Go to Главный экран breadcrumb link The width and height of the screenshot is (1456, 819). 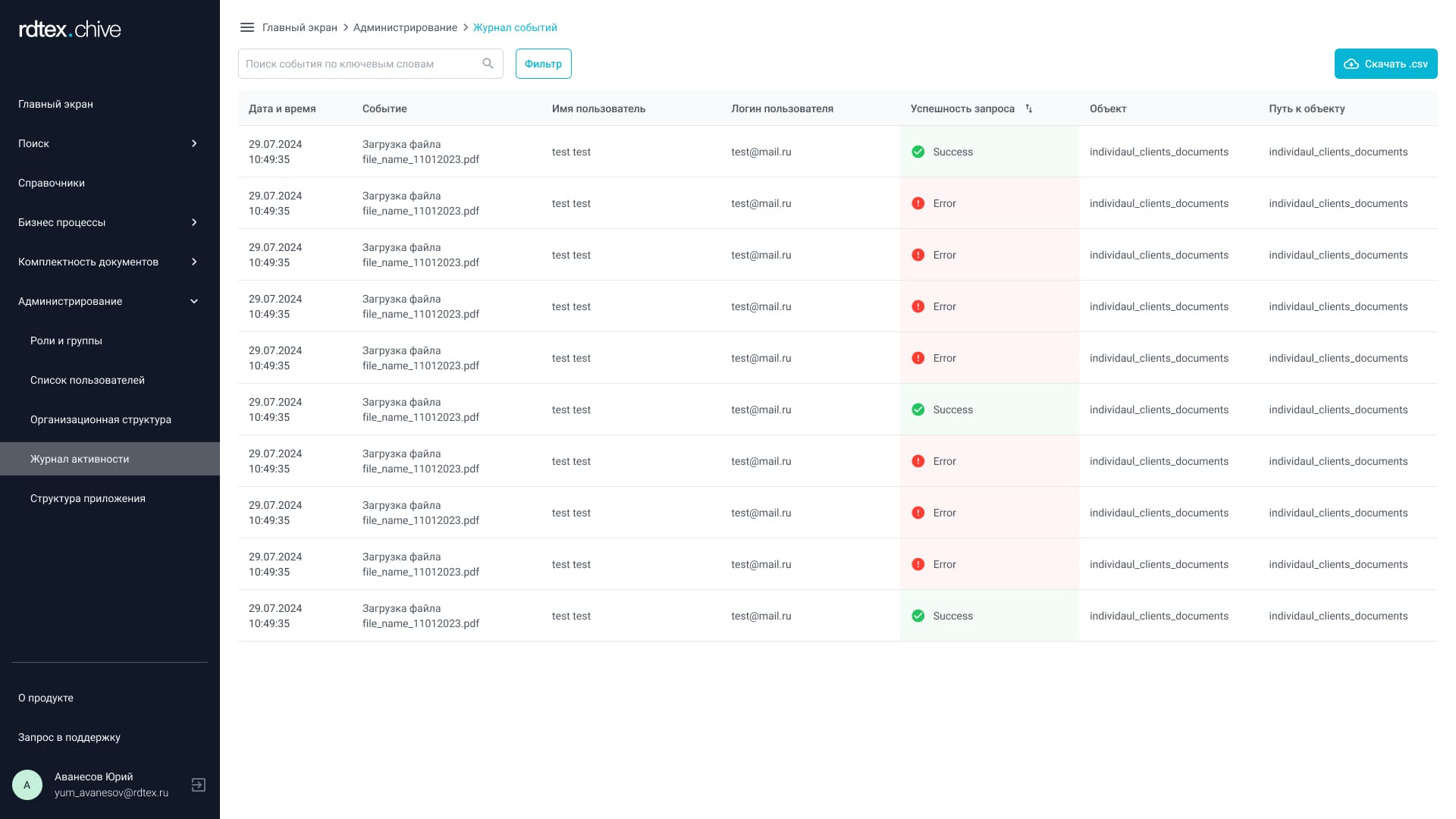[x=300, y=27]
